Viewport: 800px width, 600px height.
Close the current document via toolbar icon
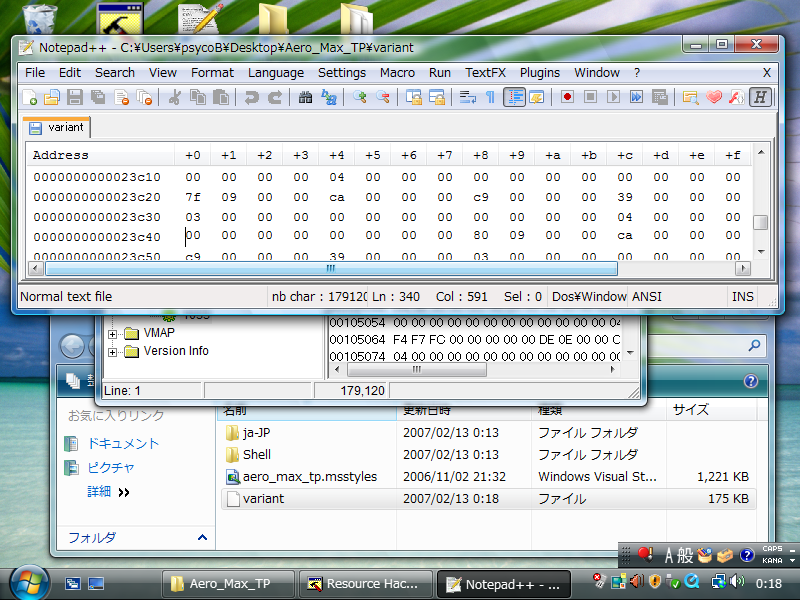tap(121, 97)
